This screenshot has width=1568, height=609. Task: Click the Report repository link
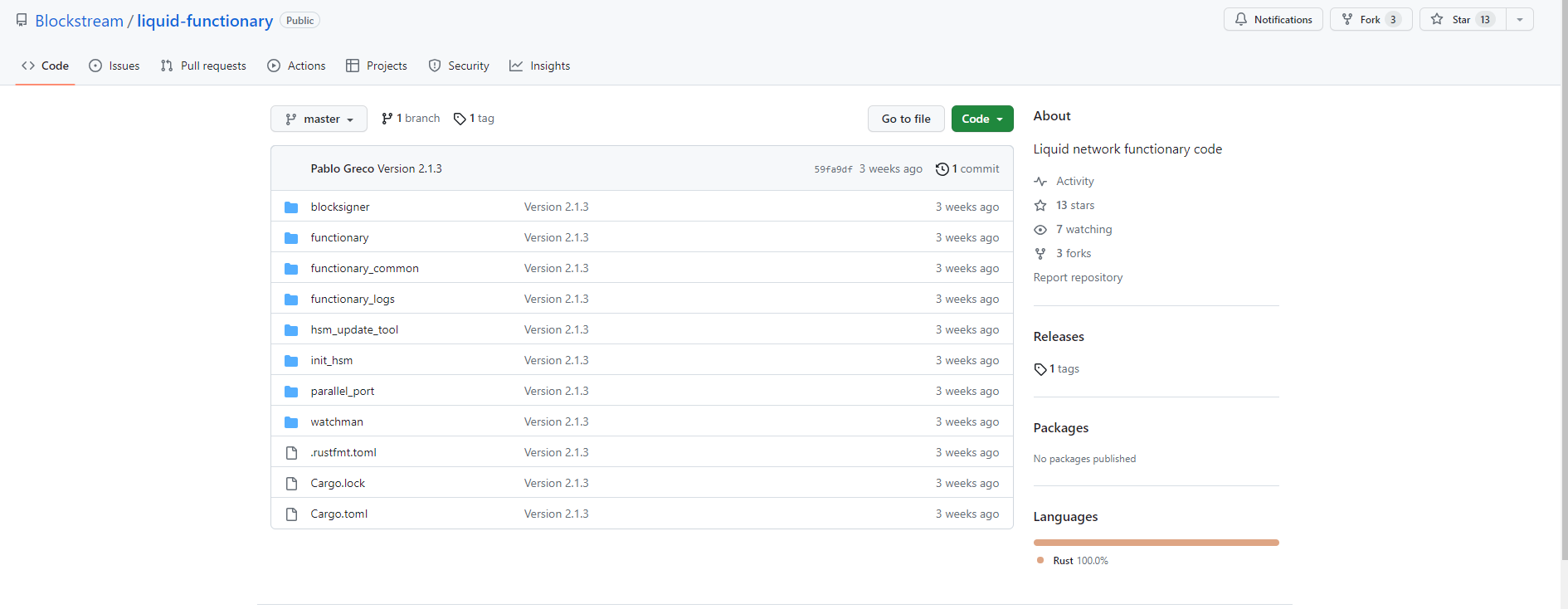click(x=1078, y=278)
